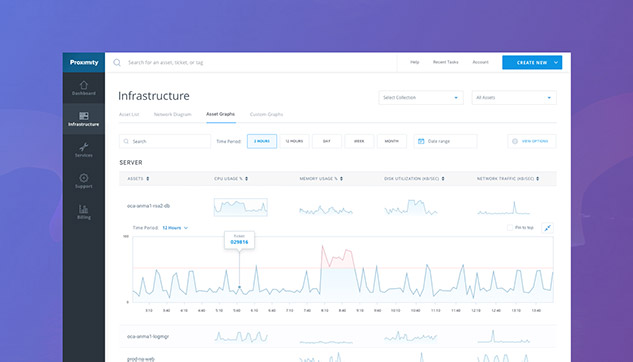Image resolution: width=633 pixels, height=362 pixels.
Task: Click the Create New button
Action: click(532, 63)
